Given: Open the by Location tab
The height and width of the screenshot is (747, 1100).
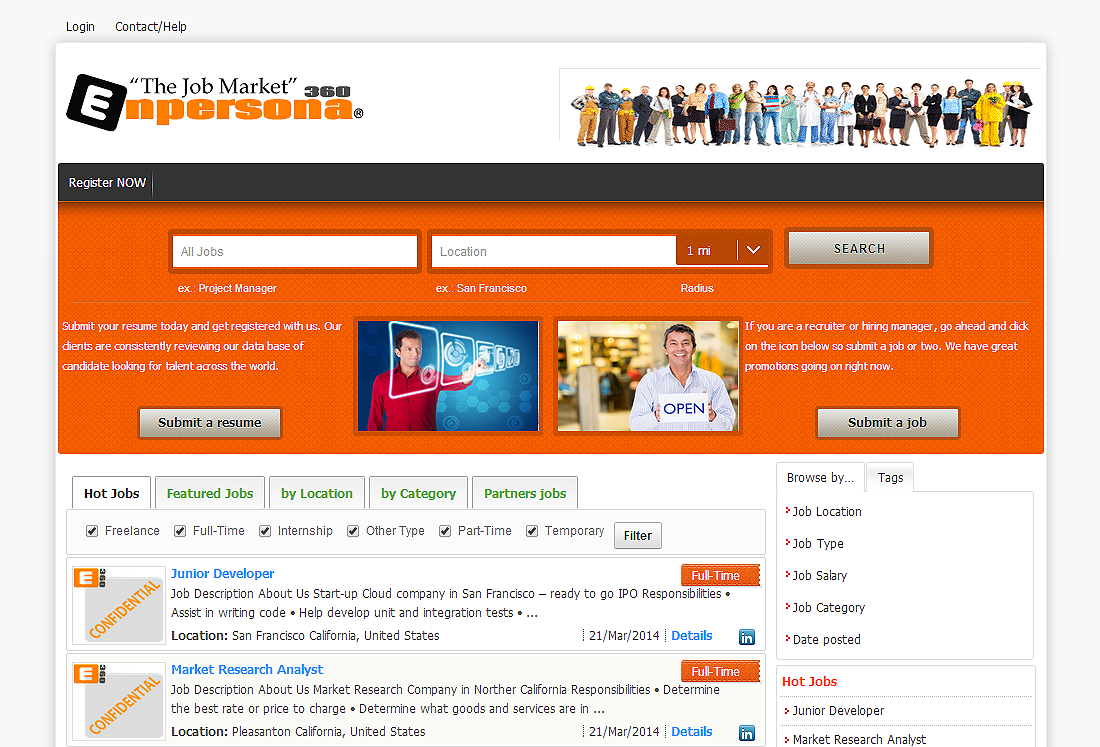Looking at the screenshot, I should 317,493.
